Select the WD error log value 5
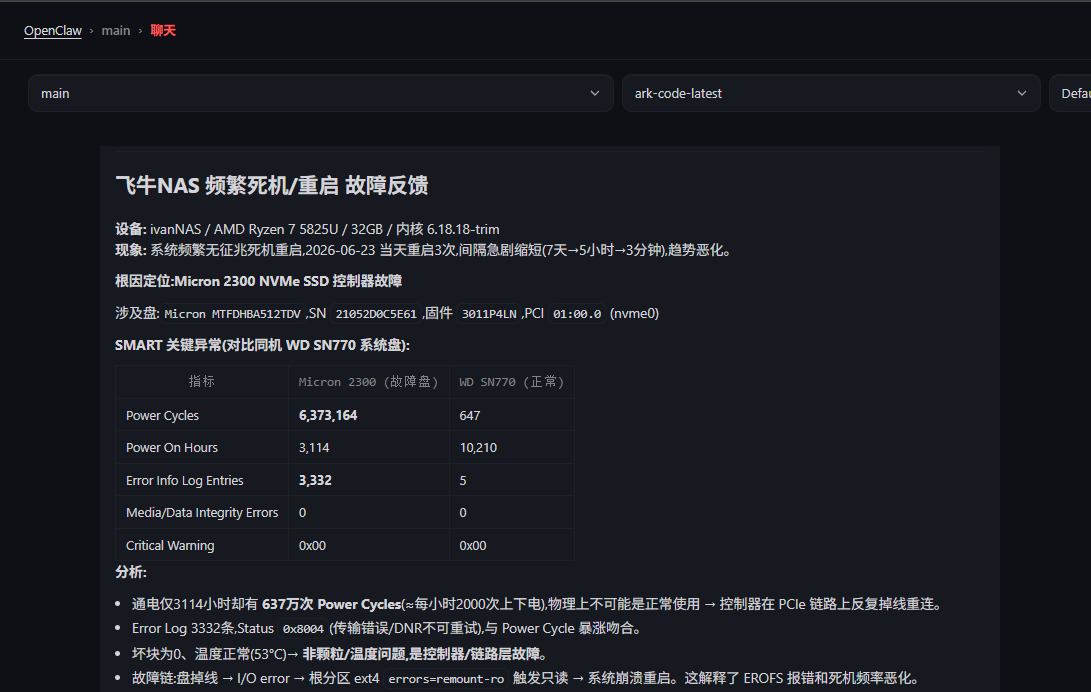The height and width of the screenshot is (692, 1091). [x=463, y=481]
